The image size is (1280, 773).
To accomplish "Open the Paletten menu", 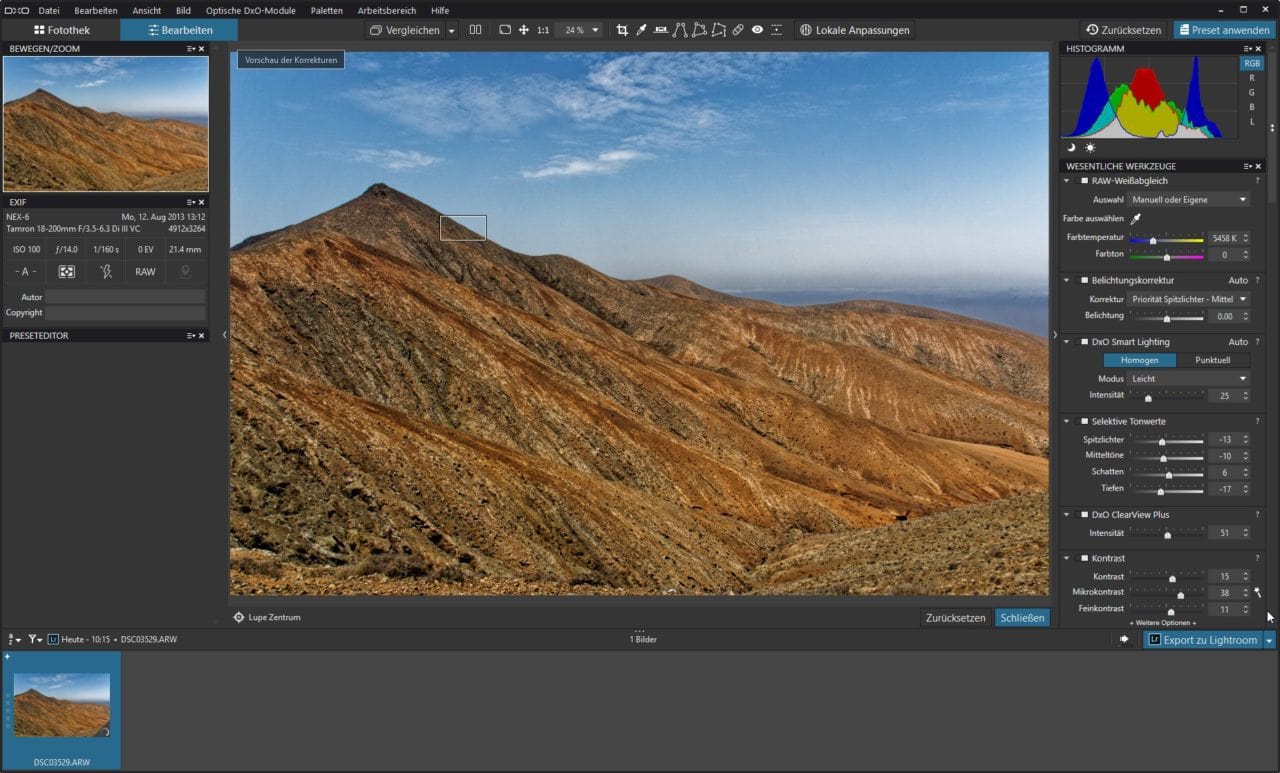I will (326, 10).
